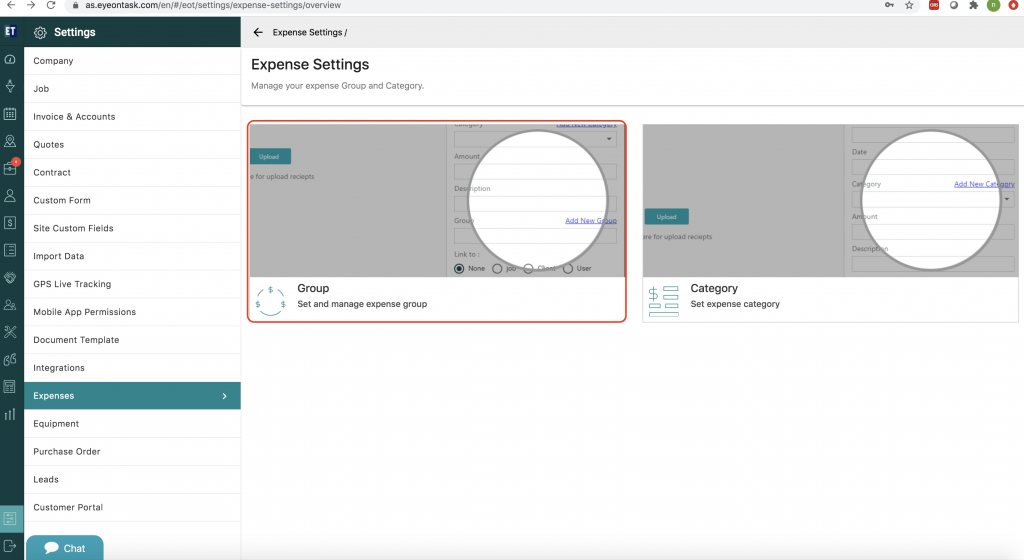
Task: Open the Custom Form settings
Action: coord(132,200)
